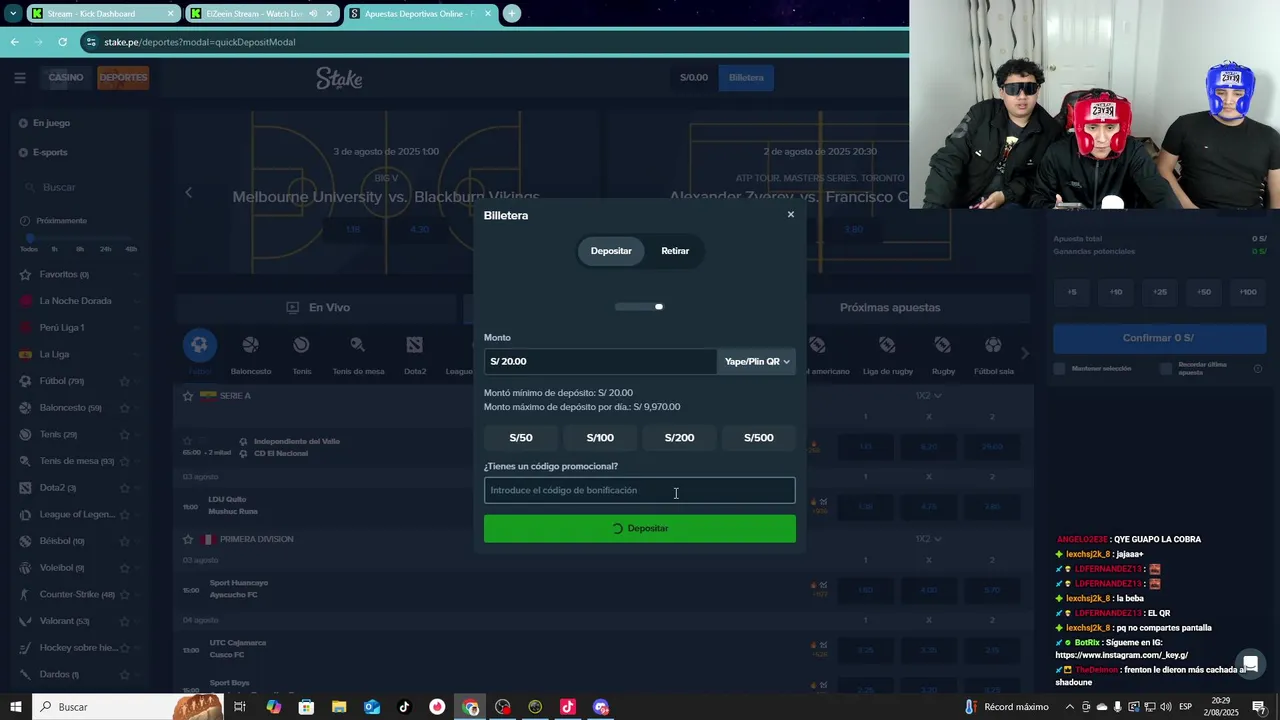This screenshot has width=1280, height=720.
Task: Star the SERIE A league
Action: point(188,396)
